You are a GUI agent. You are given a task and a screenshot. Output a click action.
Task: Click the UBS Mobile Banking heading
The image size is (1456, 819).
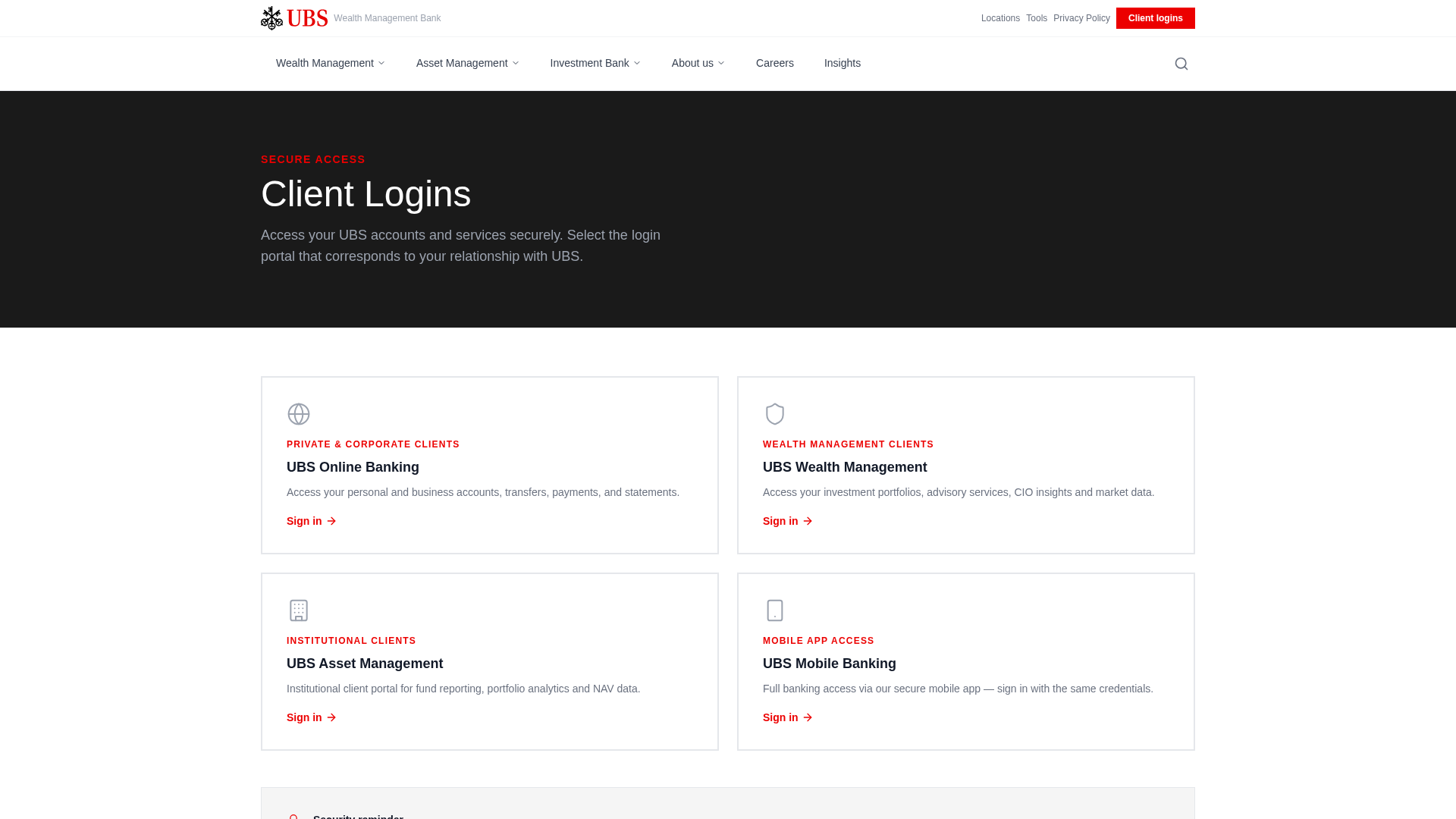coord(830,664)
